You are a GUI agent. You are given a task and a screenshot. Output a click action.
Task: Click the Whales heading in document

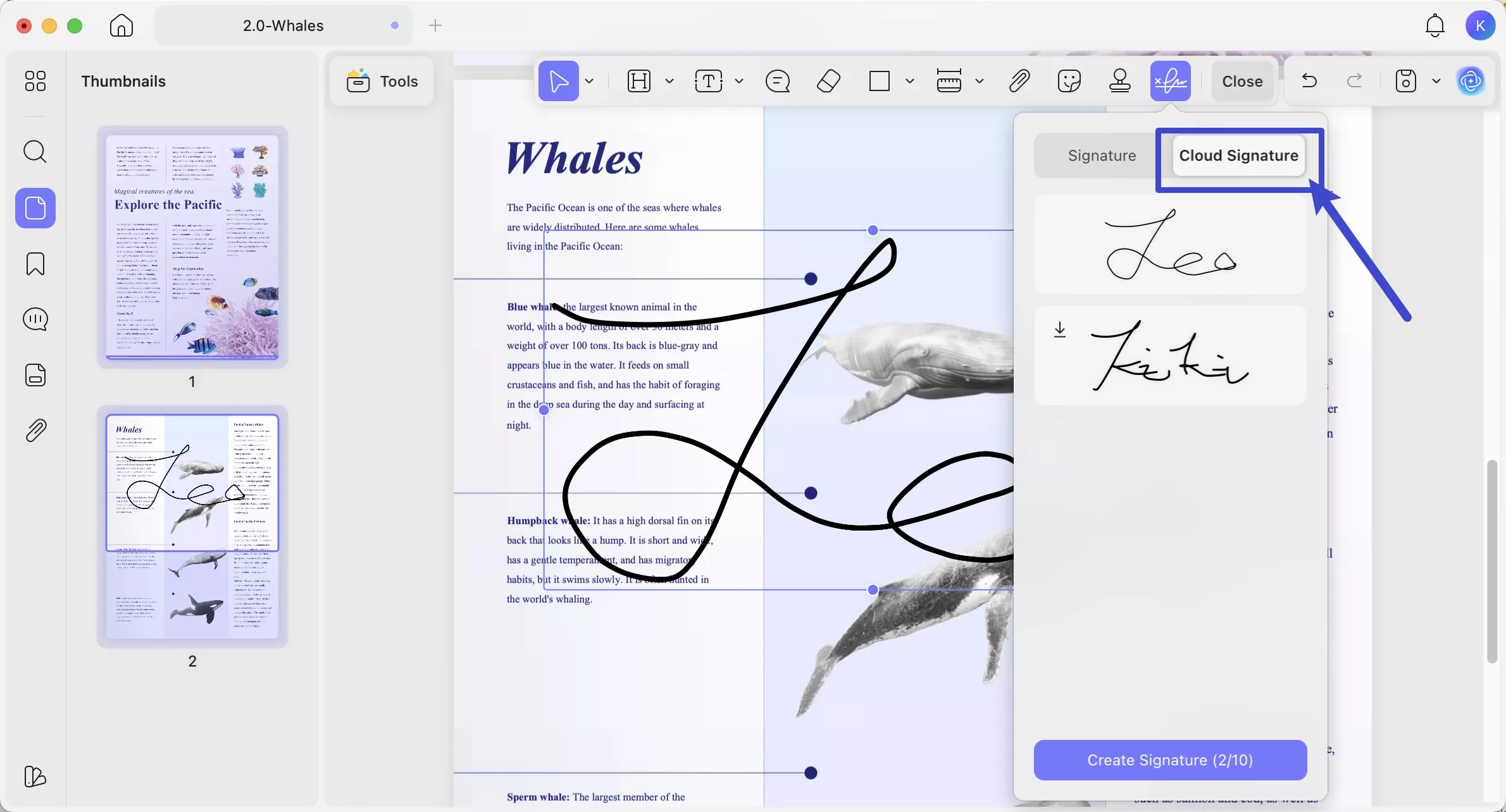click(x=574, y=158)
